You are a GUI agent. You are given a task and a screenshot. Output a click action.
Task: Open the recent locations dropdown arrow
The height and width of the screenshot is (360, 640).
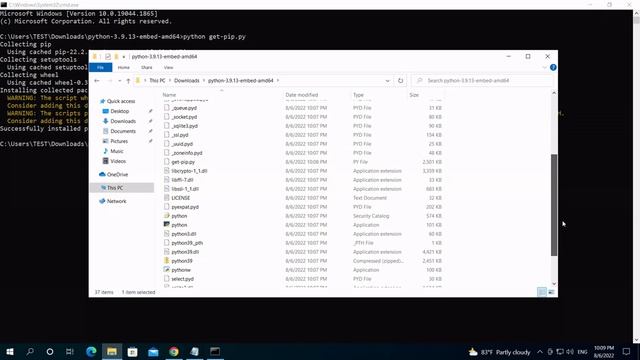tap(119, 81)
